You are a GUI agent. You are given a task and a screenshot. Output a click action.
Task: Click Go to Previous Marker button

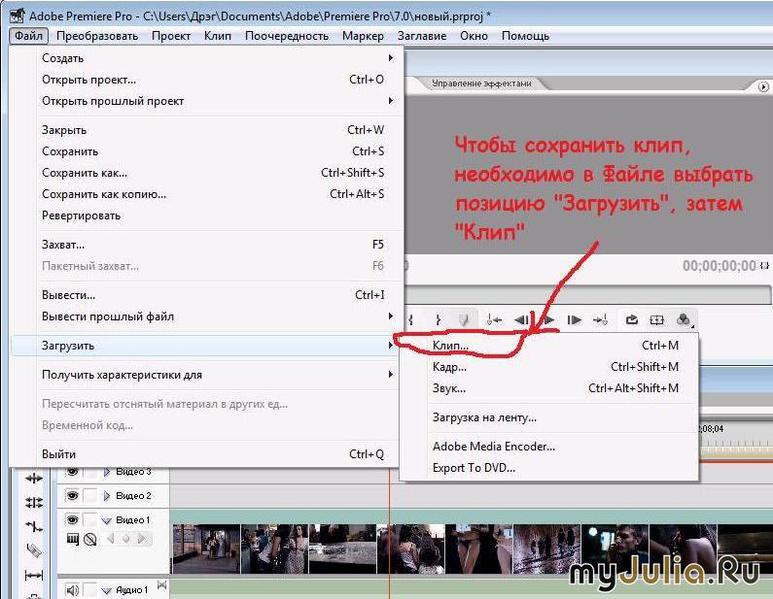click(x=494, y=320)
